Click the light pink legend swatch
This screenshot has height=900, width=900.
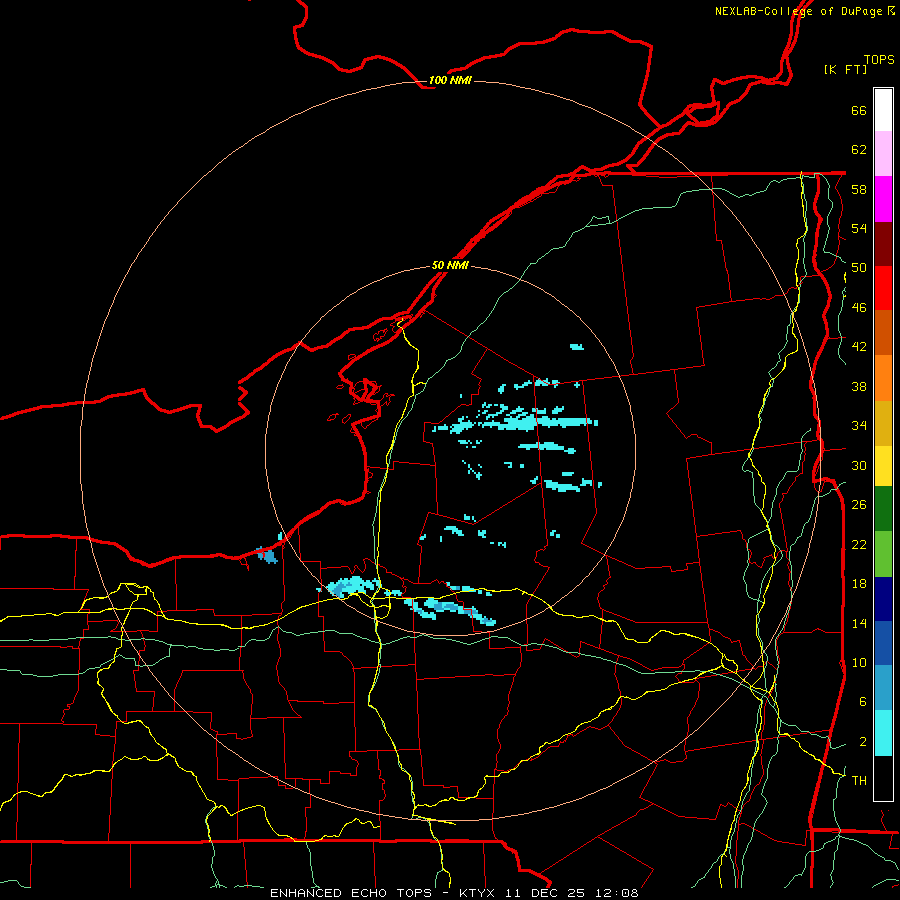[x=883, y=154]
